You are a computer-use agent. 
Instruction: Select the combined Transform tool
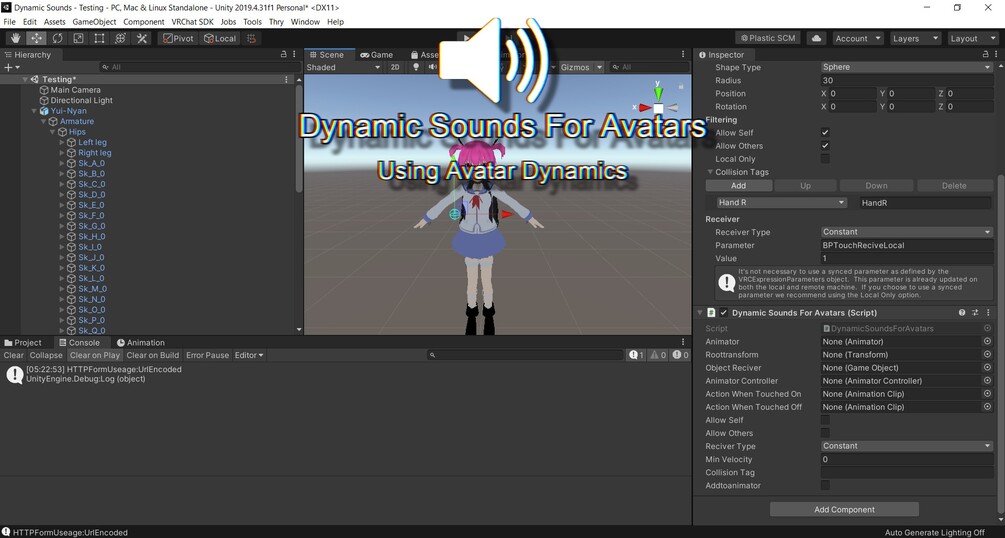(x=120, y=38)
